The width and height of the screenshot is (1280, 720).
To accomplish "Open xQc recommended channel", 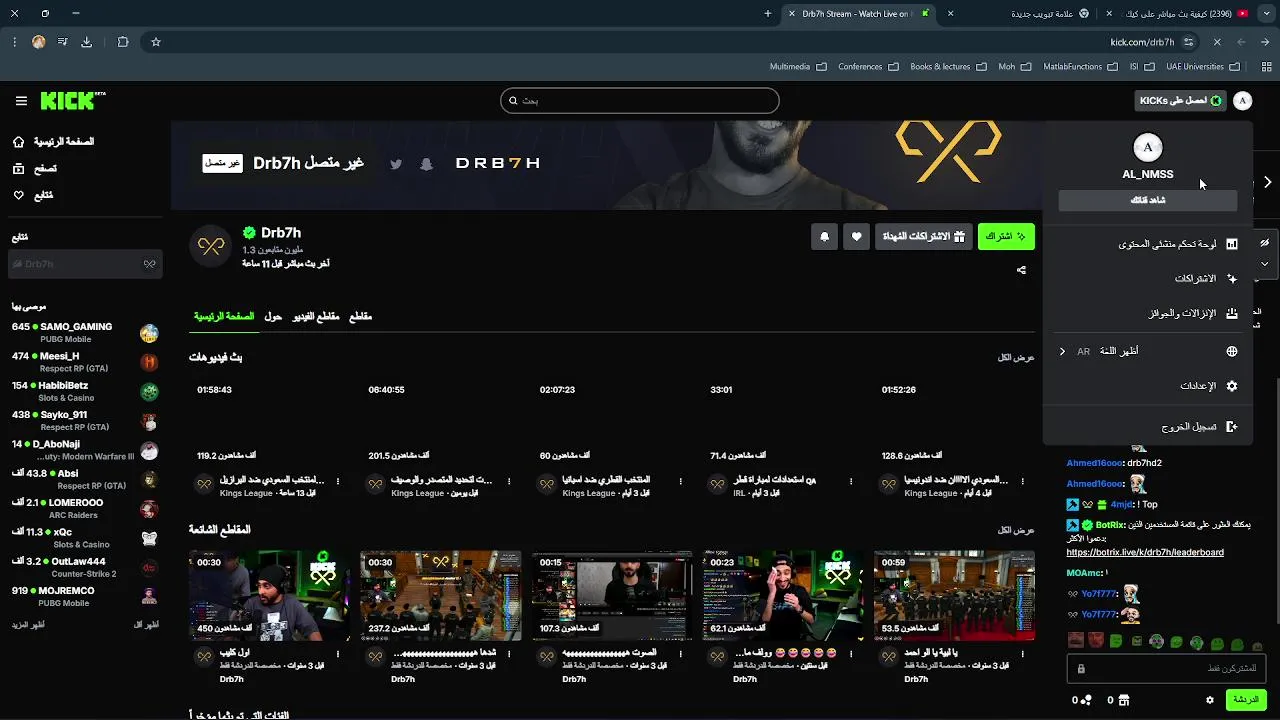I will pos(85,538).
